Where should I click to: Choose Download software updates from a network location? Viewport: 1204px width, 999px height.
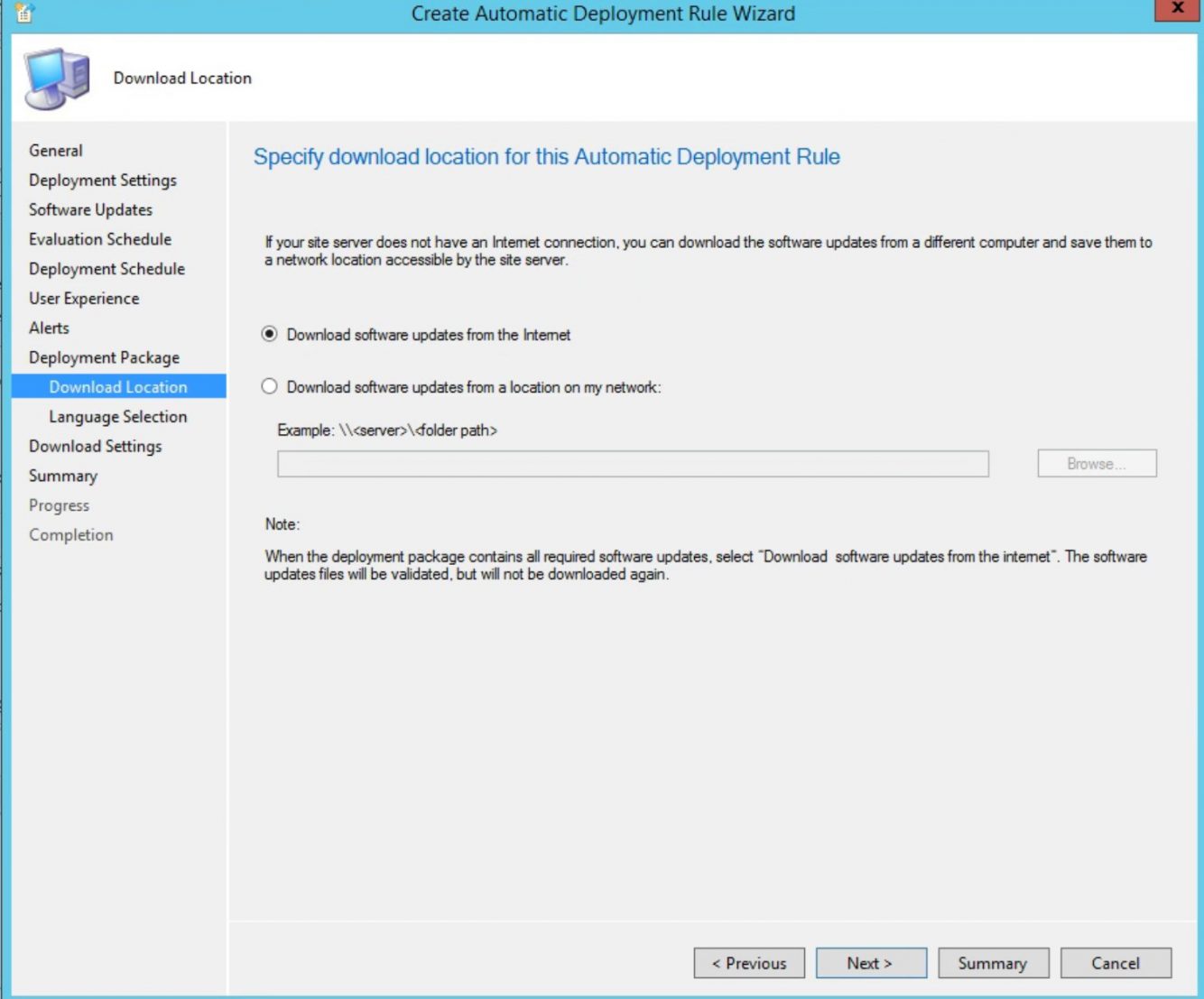268,386
